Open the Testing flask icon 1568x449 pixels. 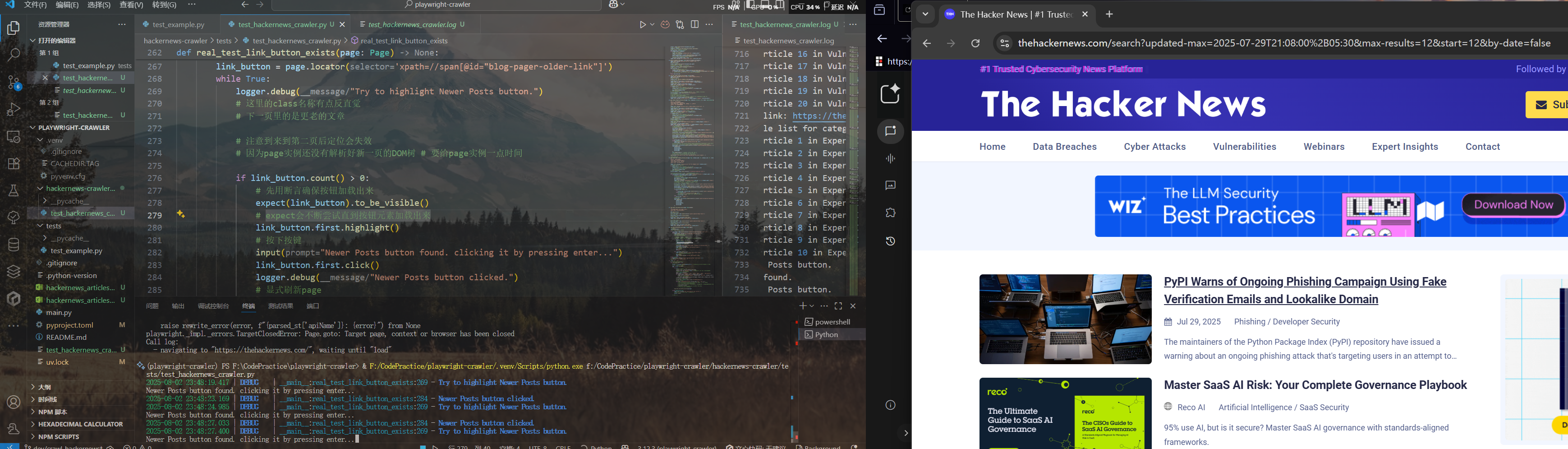[14, 191]
